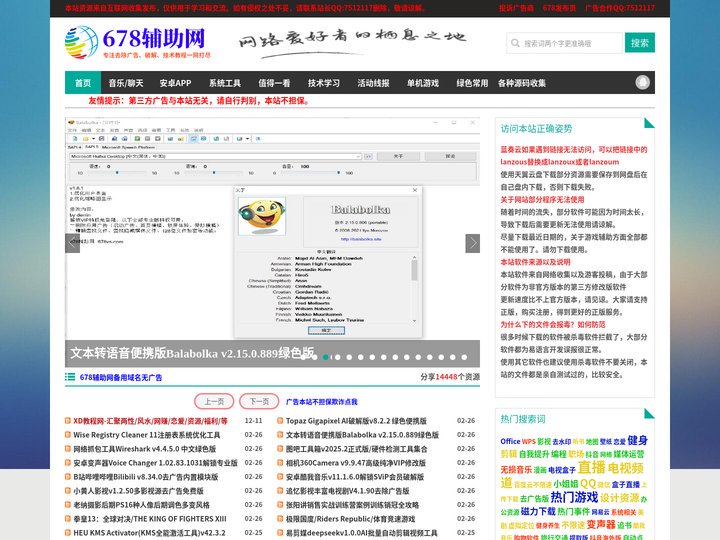Click the 直播 hot search tag
Viewport: 720px width, 540px height.
pos(591,467)
